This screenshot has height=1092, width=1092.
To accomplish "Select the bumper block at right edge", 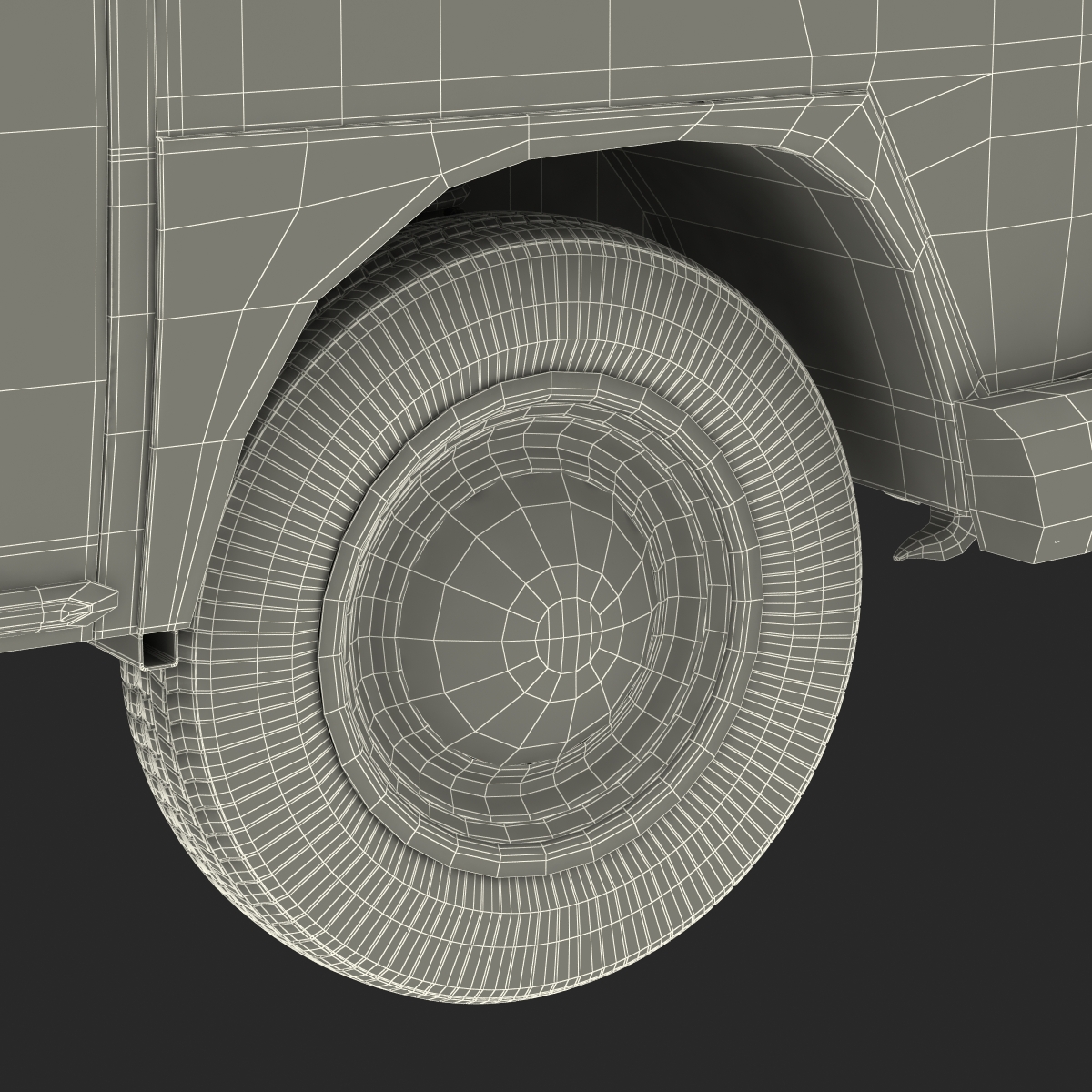I will [x=1026, y=470].
